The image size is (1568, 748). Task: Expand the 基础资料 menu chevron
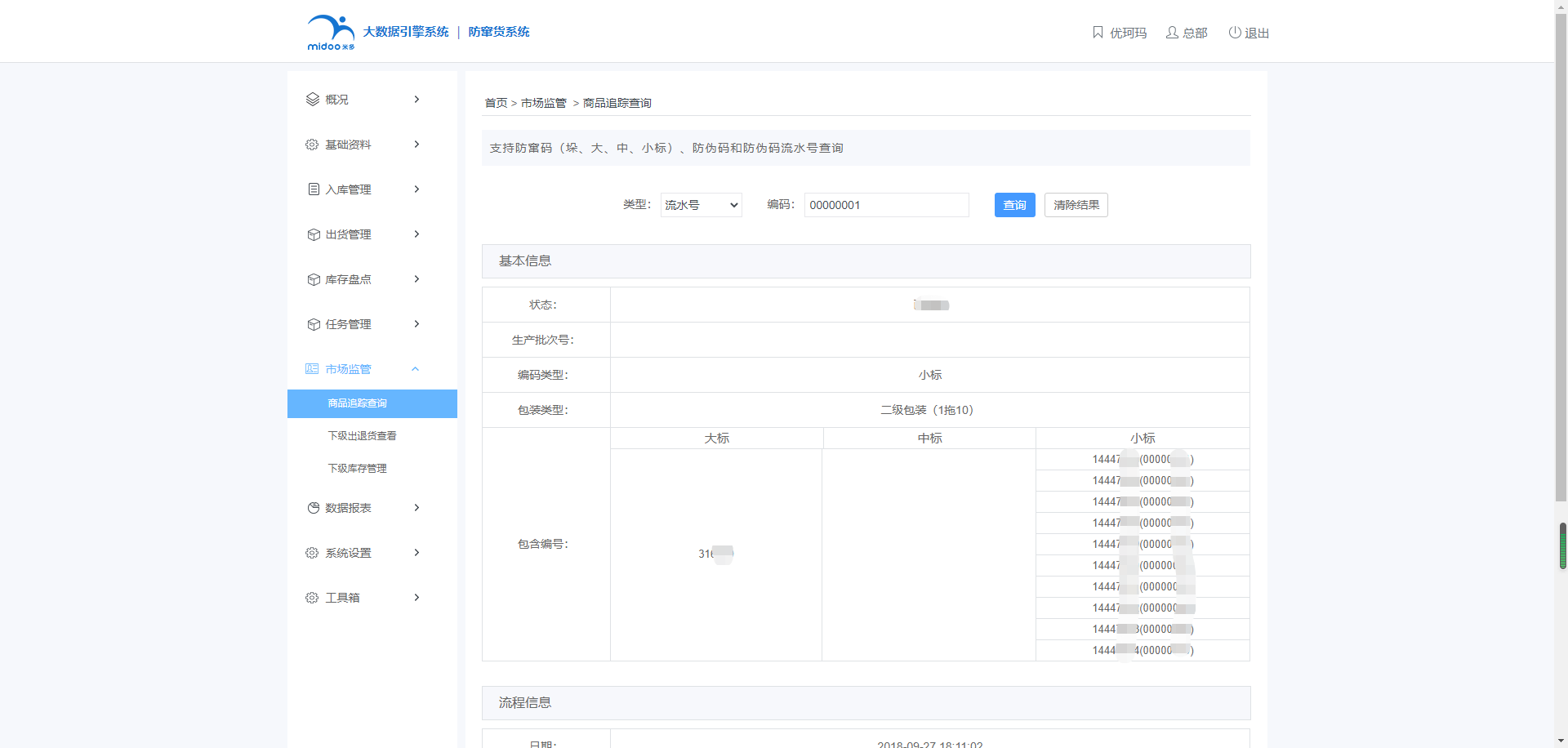coord(416,145)
